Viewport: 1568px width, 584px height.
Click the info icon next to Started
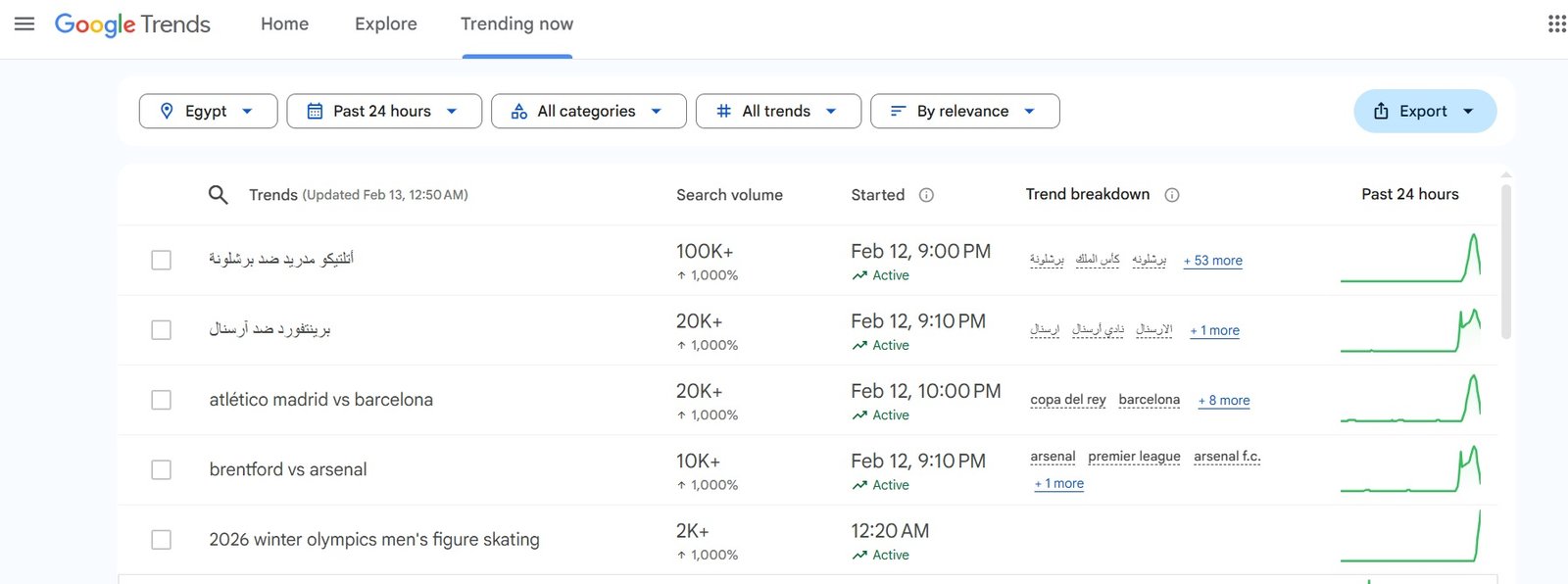point(926,195)
